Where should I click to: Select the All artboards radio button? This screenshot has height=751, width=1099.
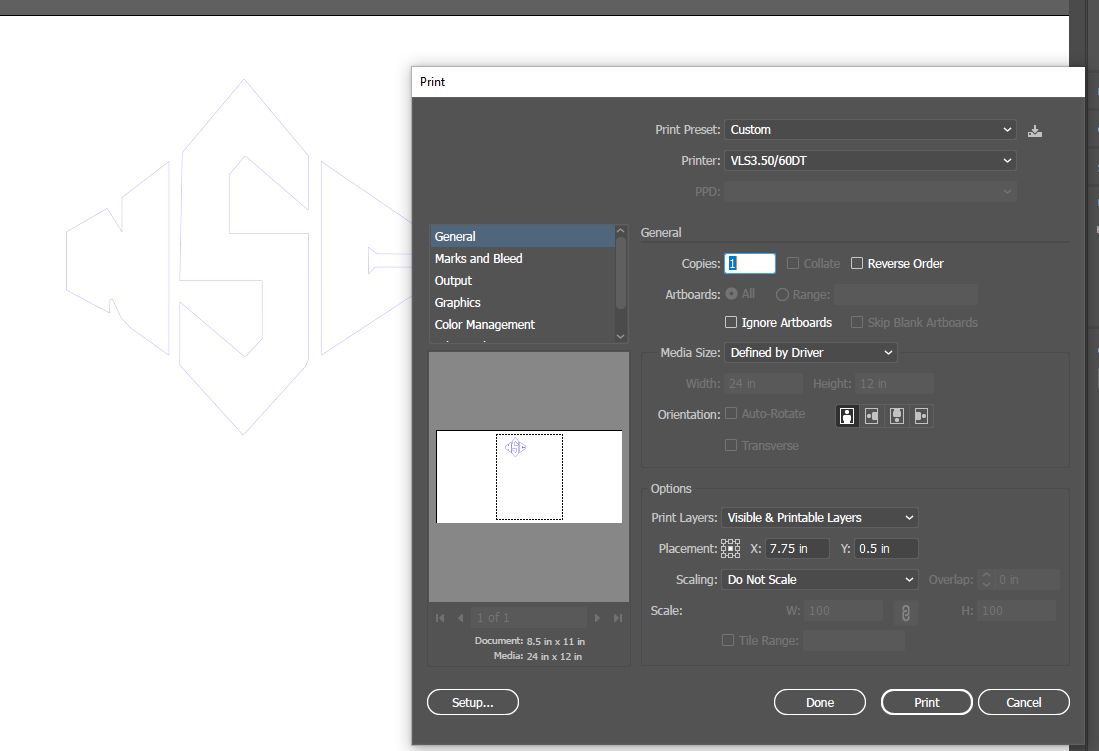pos(733,293)
